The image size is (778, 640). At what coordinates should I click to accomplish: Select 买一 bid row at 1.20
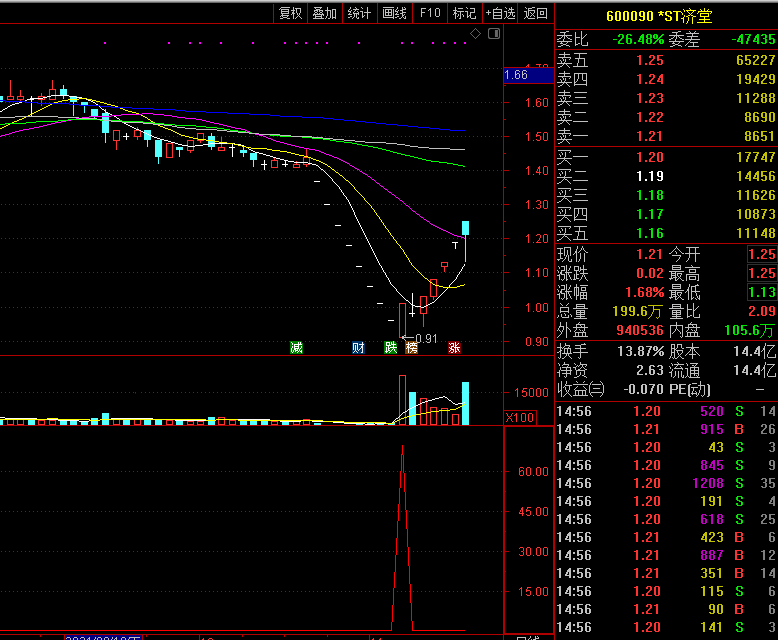(x=666, y=157)
